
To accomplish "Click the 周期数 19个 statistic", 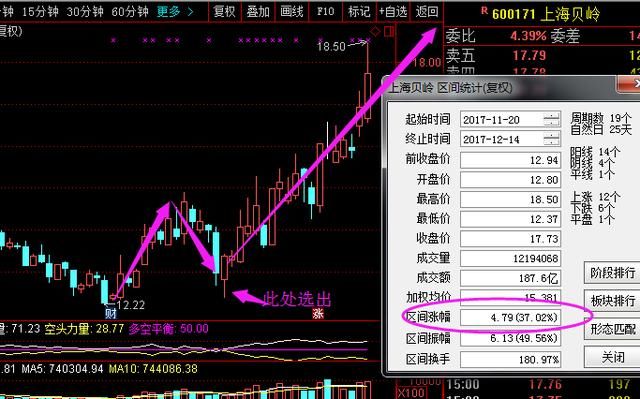I will click(x=601, y=118).
